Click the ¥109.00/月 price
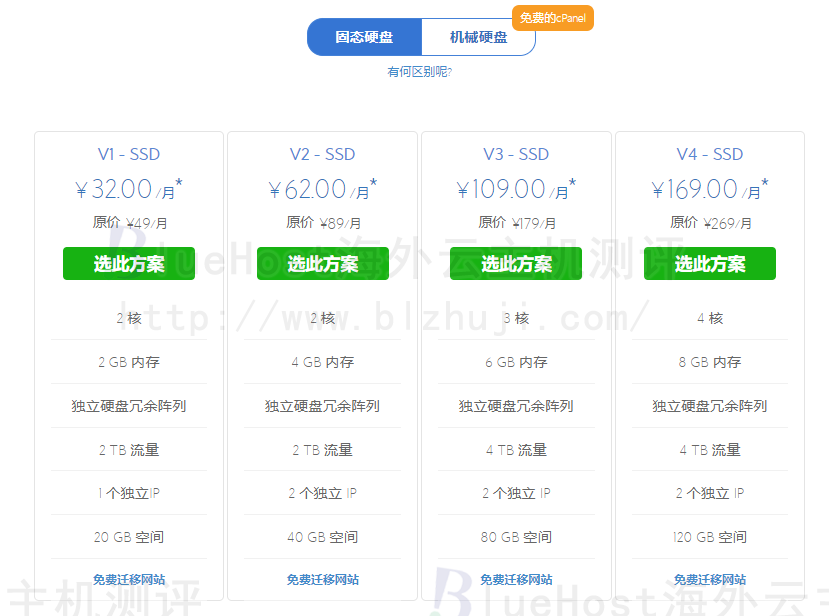Viewport: 829px width, 616px height. [x=516, y=189]
